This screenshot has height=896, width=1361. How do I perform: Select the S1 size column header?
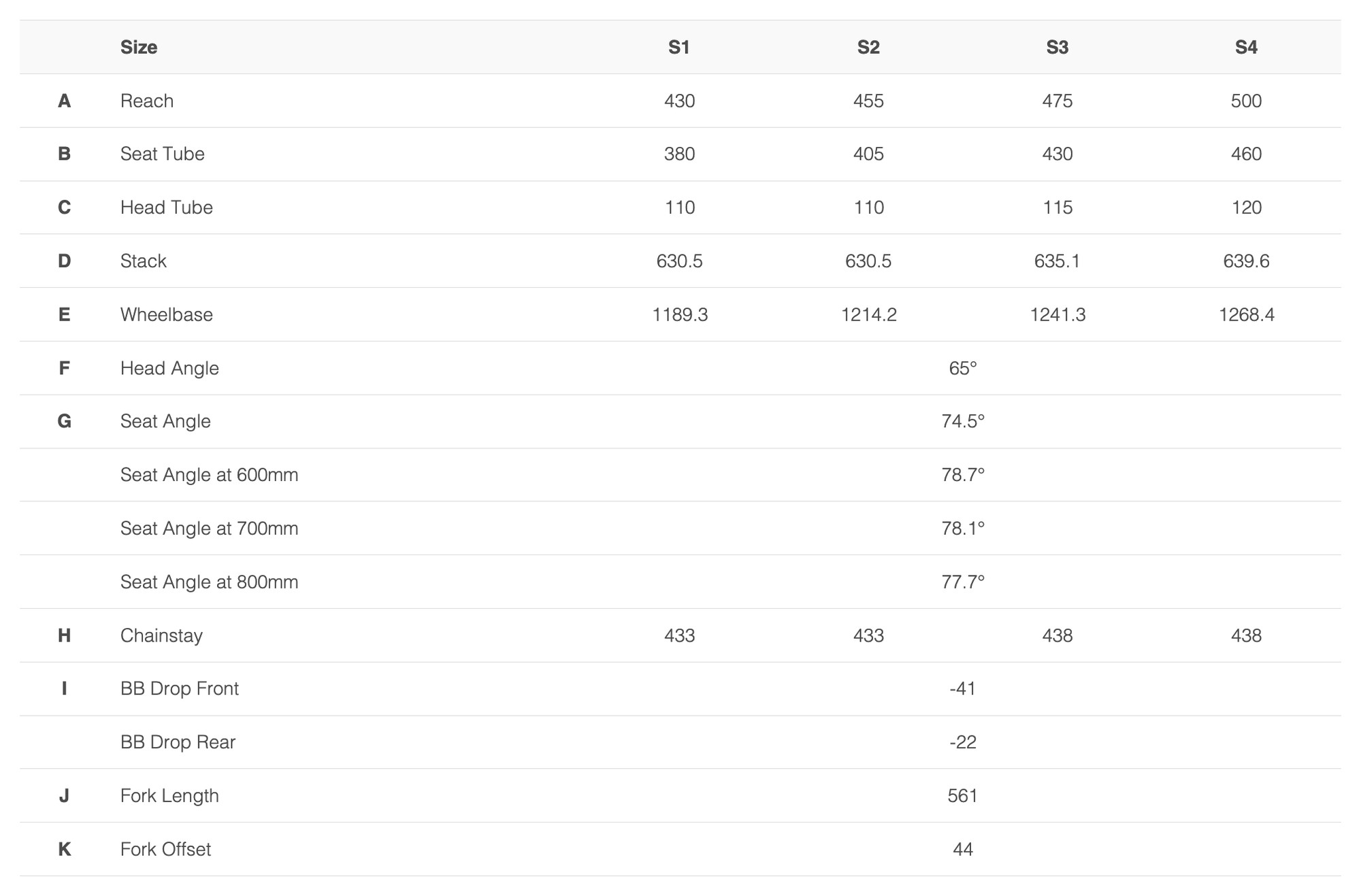click(x=679, y=47)
